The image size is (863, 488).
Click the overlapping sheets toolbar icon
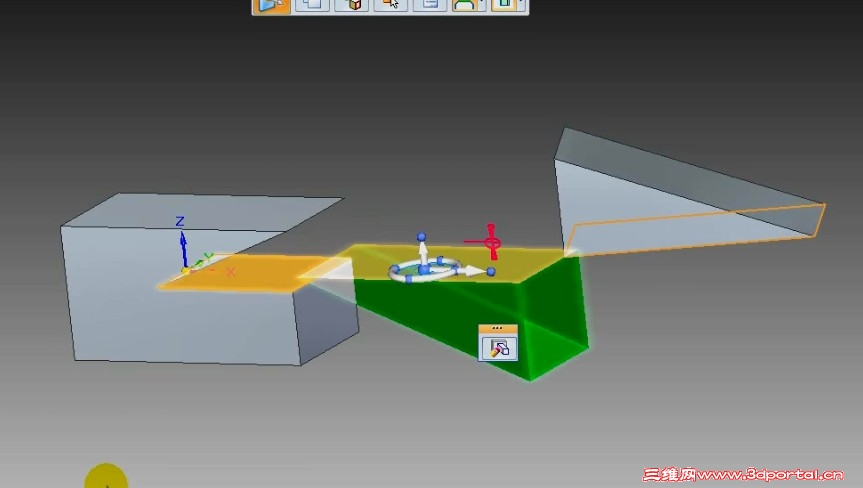click(x=313, y=5)
